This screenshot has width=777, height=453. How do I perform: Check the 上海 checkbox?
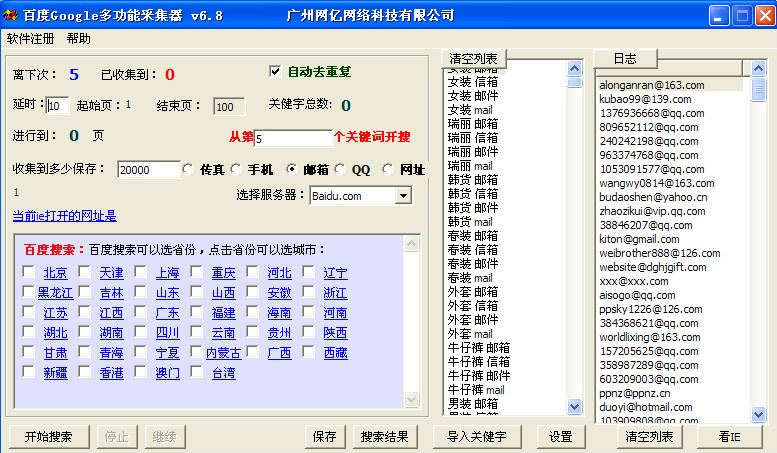pyautogui.click(x=141, y=272)
